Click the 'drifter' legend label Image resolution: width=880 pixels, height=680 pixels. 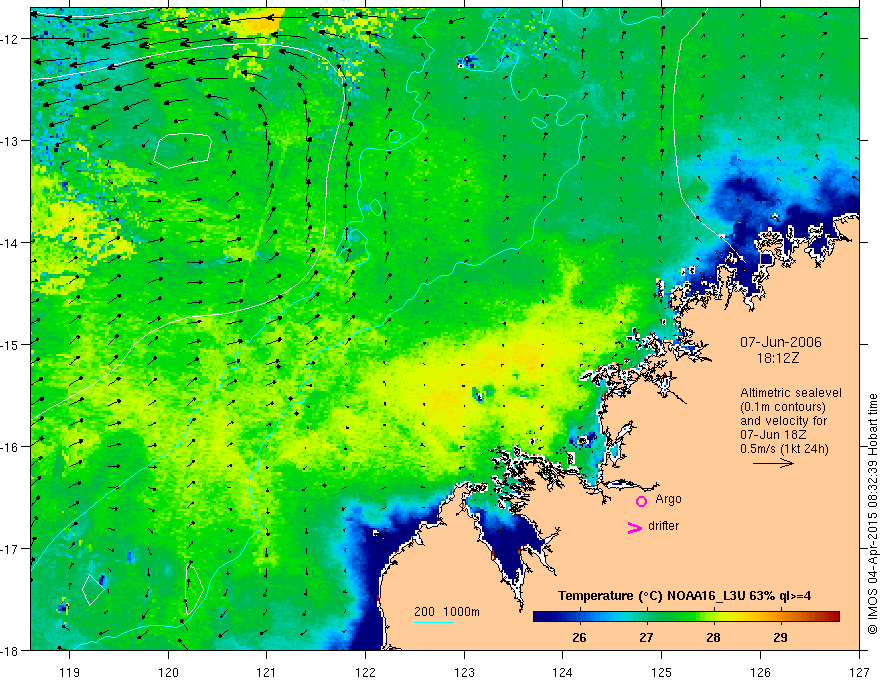click(663, 526)
